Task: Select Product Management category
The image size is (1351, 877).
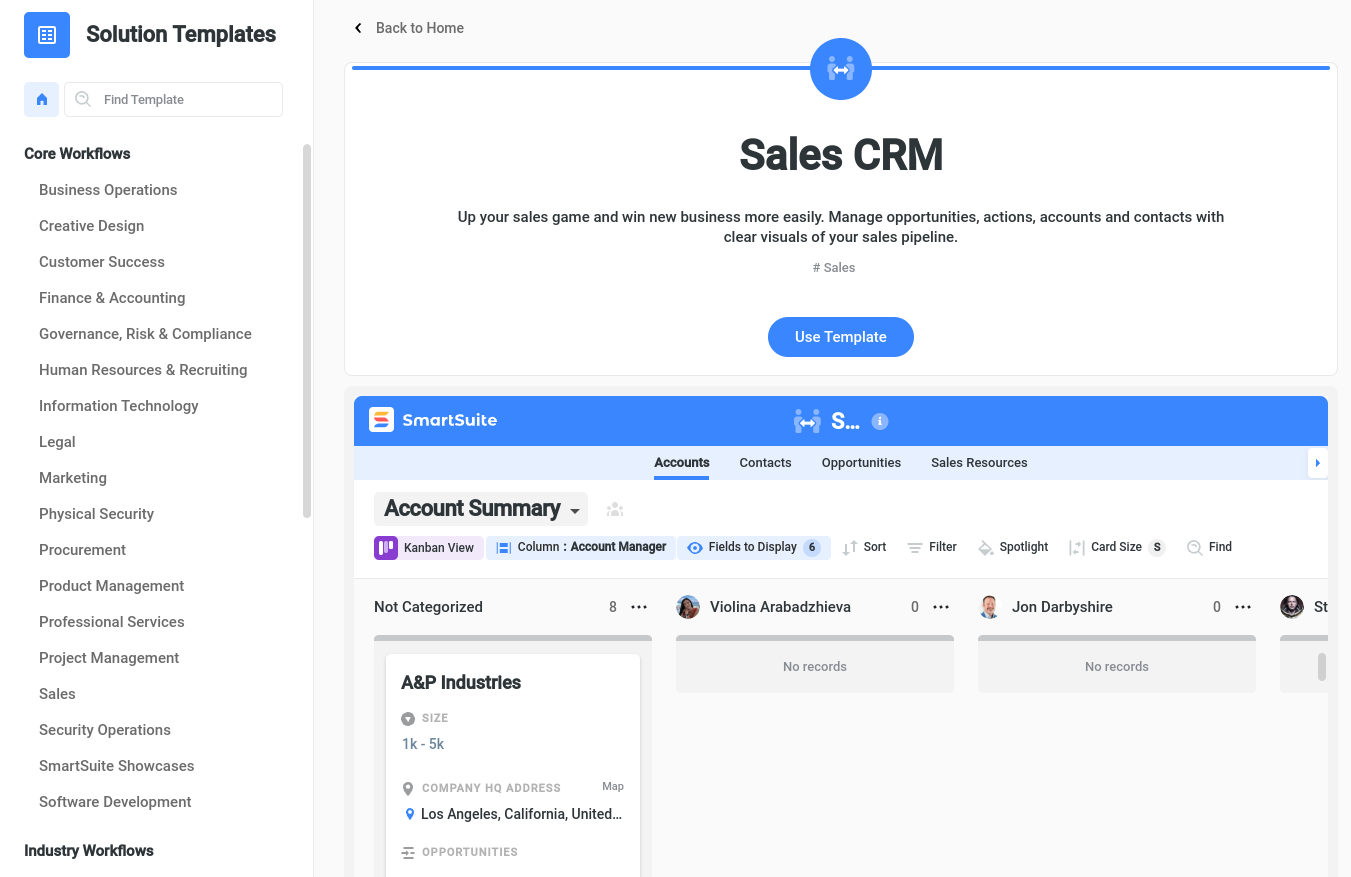Action: 112,586
